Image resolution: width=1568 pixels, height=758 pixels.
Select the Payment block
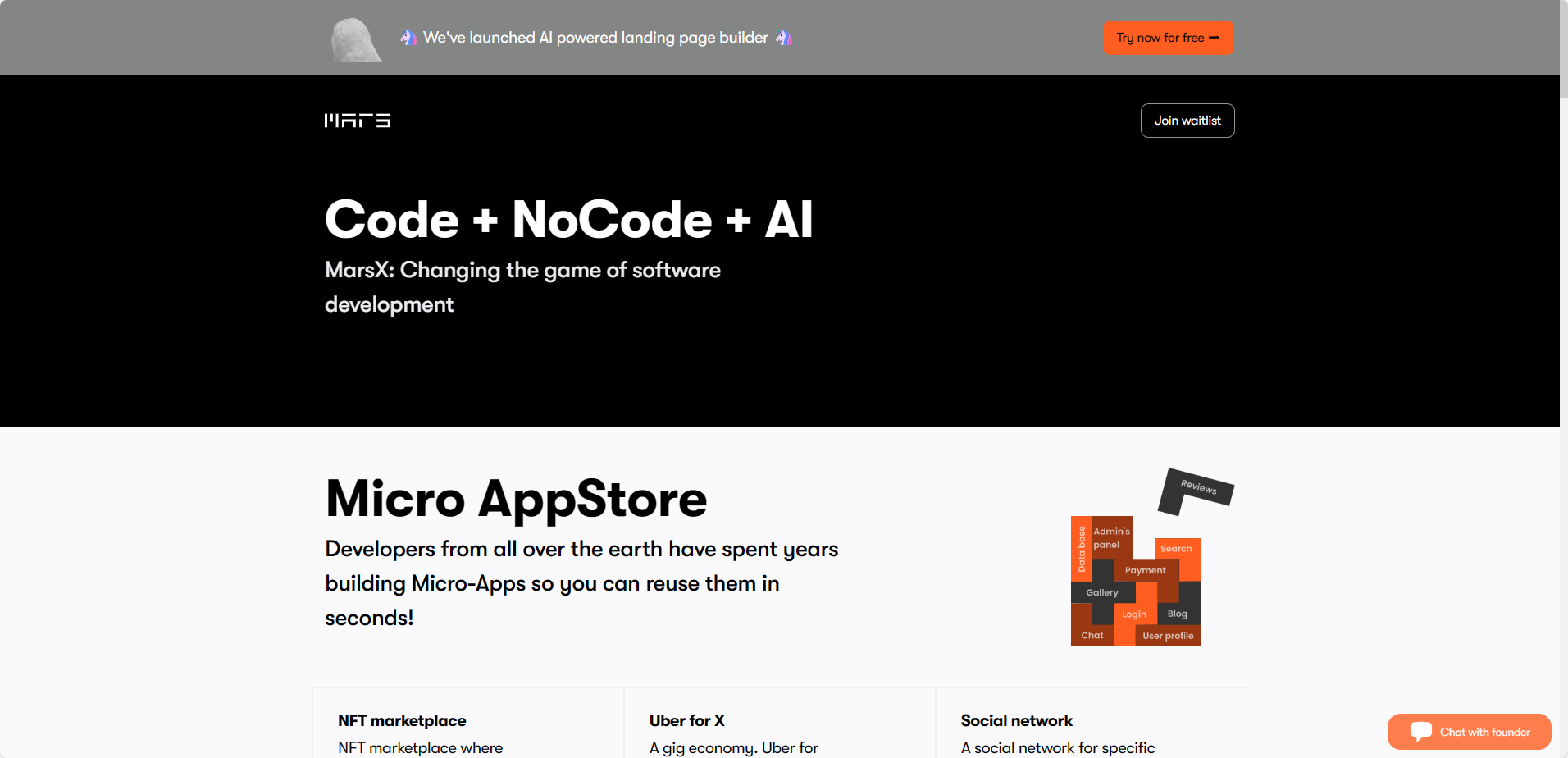click(x=1146, y=570)
